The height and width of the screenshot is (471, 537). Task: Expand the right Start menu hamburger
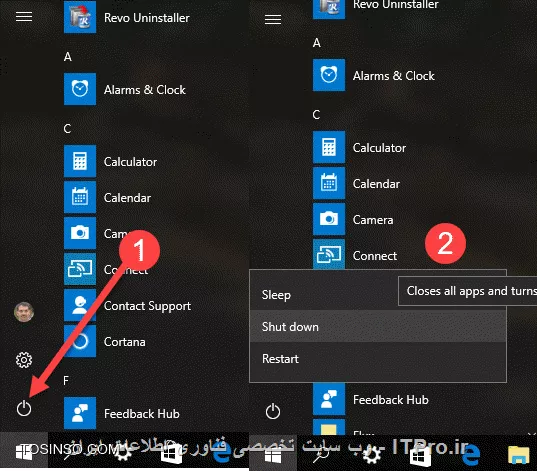point(273,19)
